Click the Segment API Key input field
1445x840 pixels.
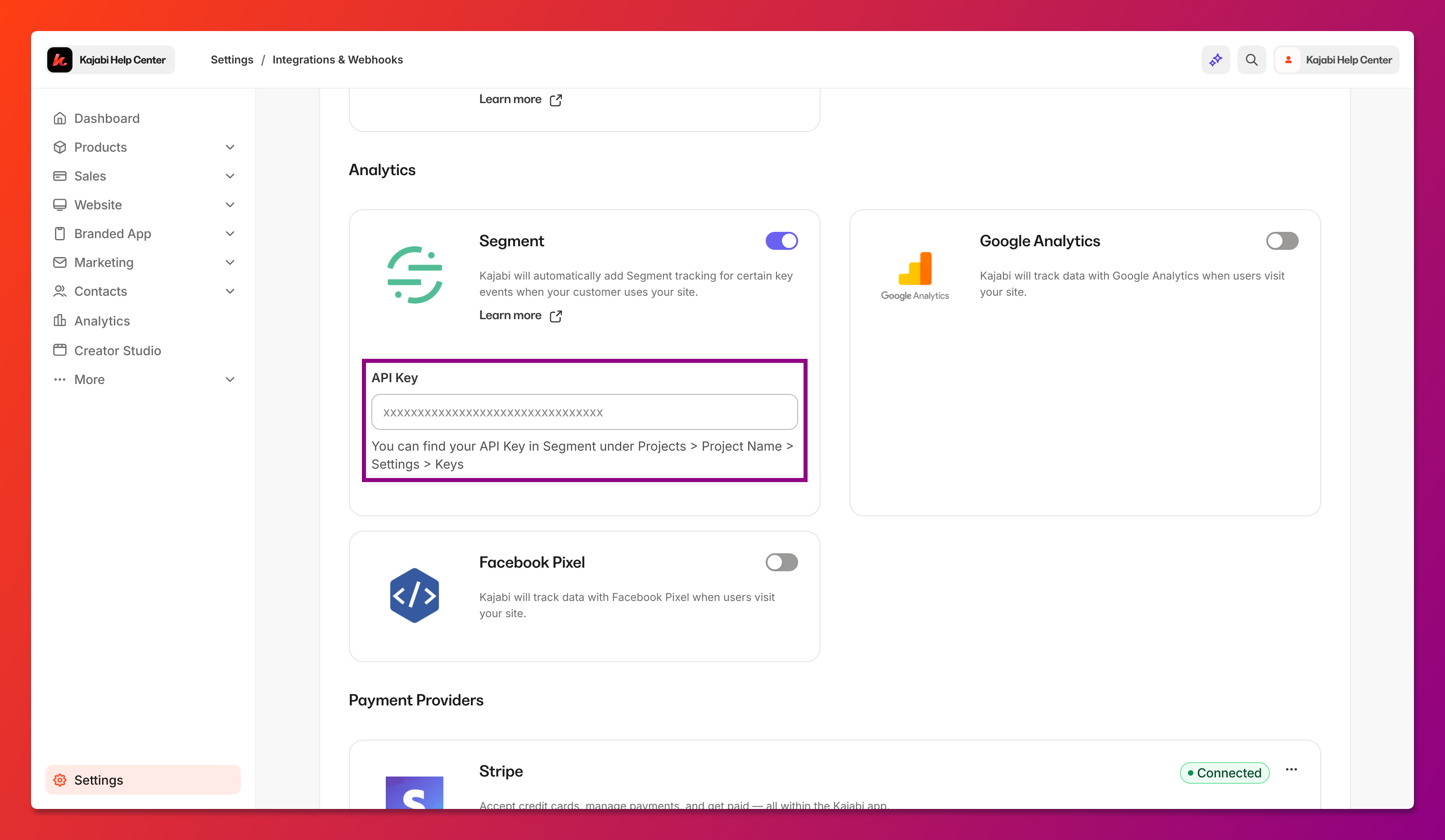click(x=584, y=412)
